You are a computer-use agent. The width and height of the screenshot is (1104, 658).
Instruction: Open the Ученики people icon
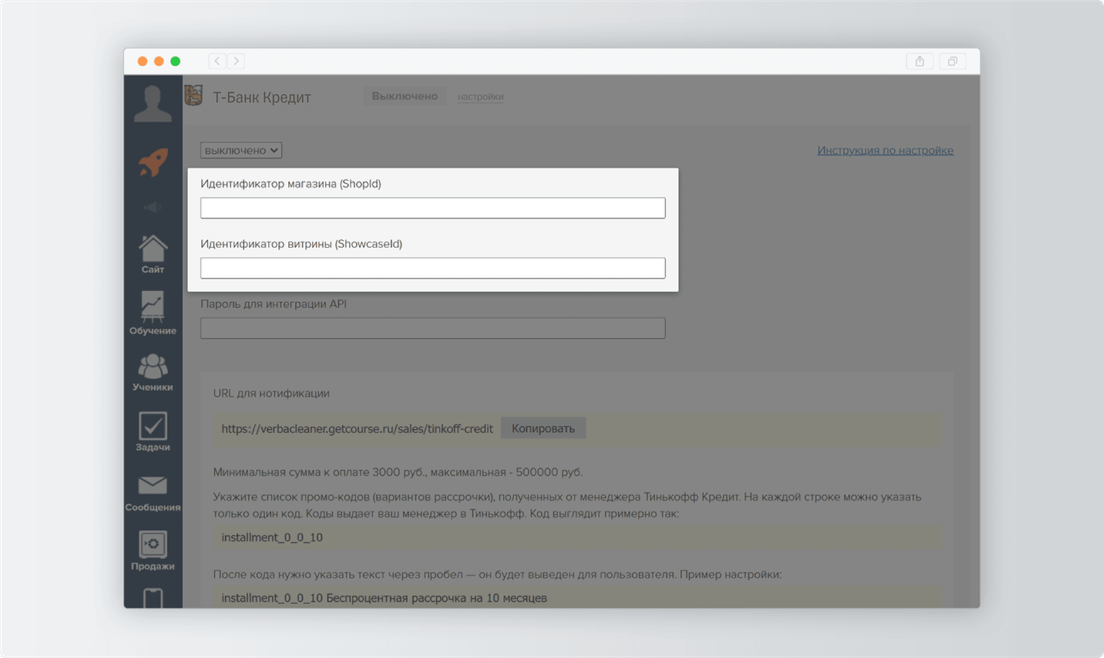tap(153, 367)
